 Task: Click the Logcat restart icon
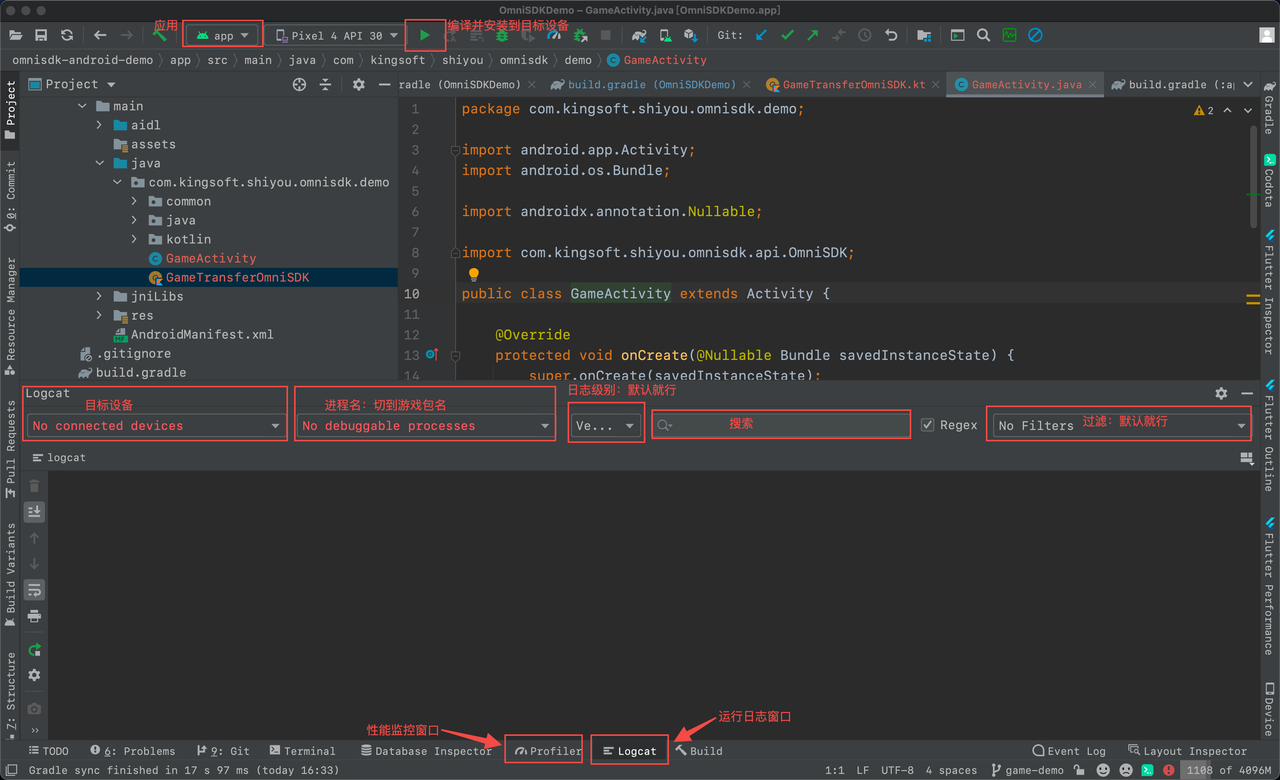tap(34, 650)
